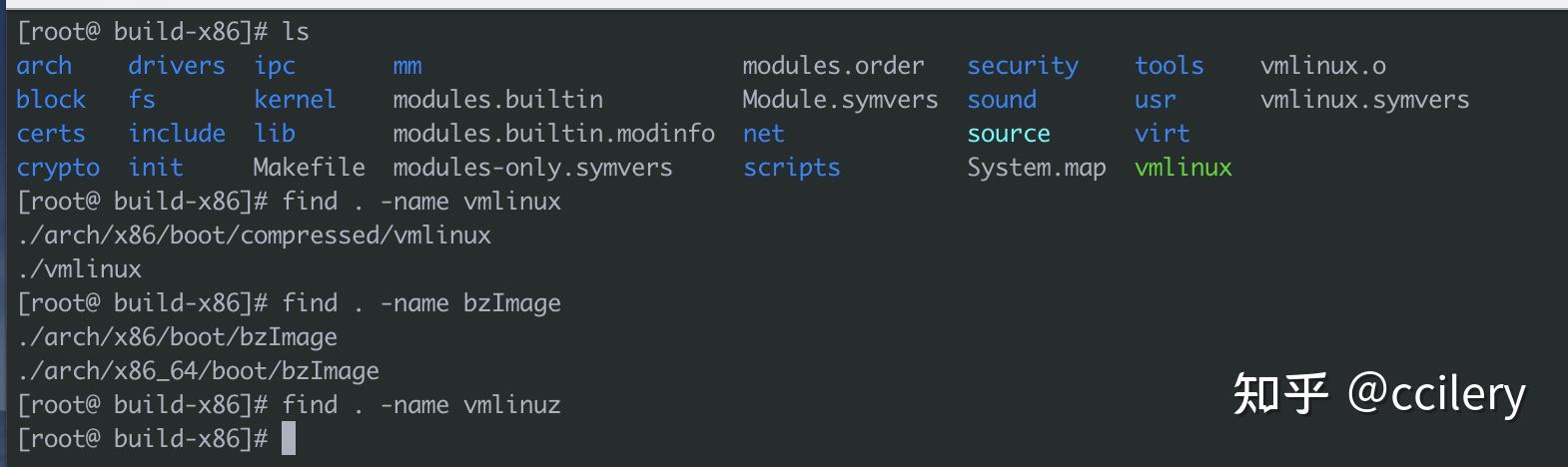The width and height of the screenshot is (1568, 467).
Task: Click the green vmlinux executable in listing
Action: [x=1182, y=168]
